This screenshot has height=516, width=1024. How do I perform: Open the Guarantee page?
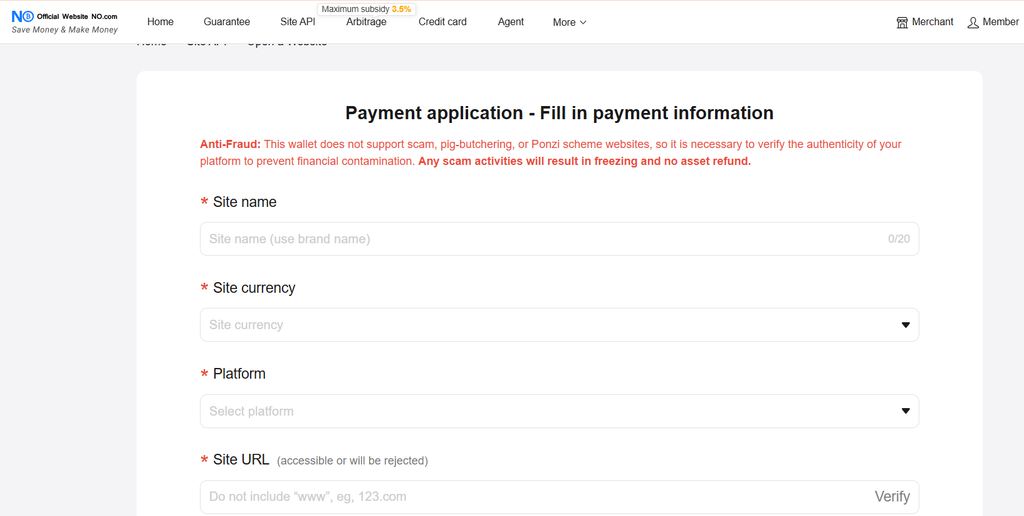click(227, 22)
